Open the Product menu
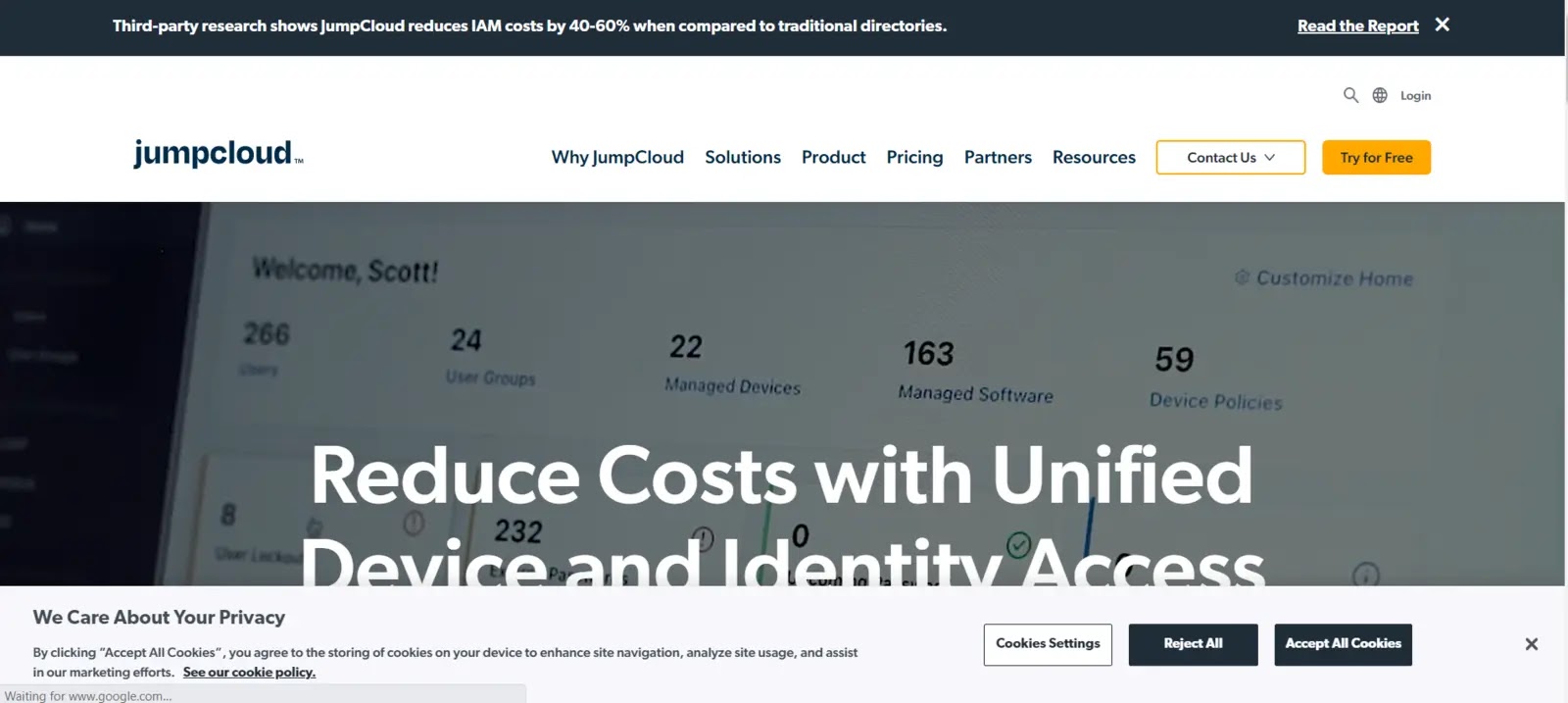 click(x=834, y=157)
